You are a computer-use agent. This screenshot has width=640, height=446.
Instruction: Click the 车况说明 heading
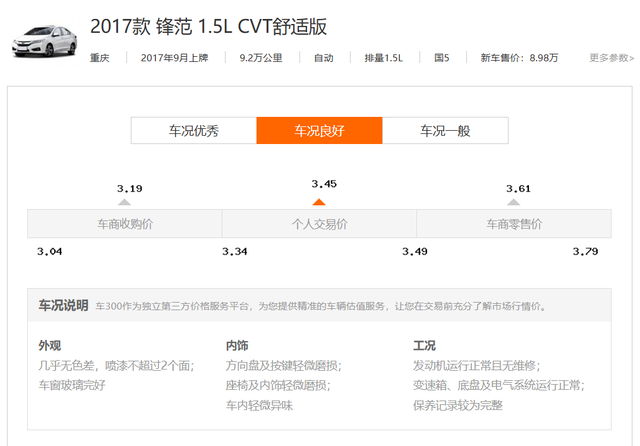coord(63,305)
